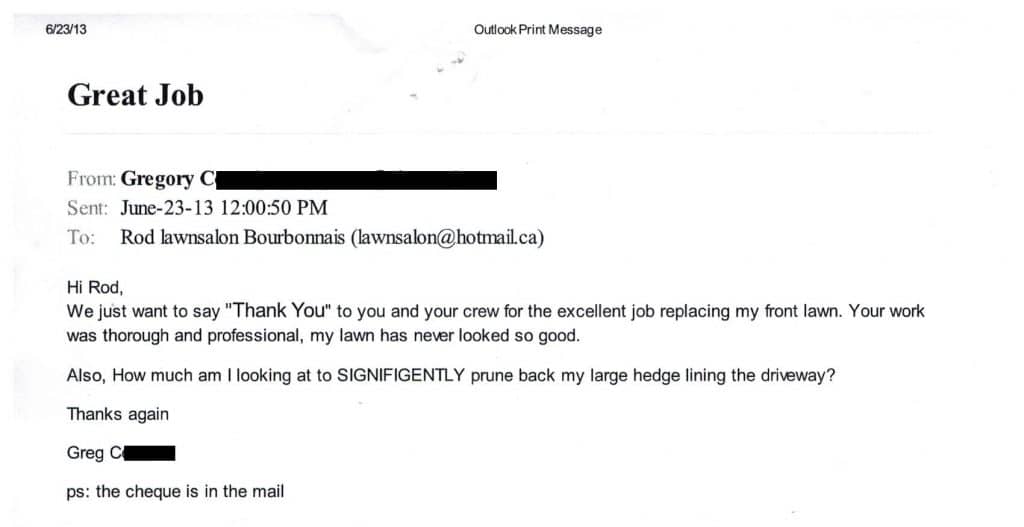Select the Sent timestamp June-23-13 12:00:50 PM
This screenshot has width=1024, height=527.
point(224,208)
